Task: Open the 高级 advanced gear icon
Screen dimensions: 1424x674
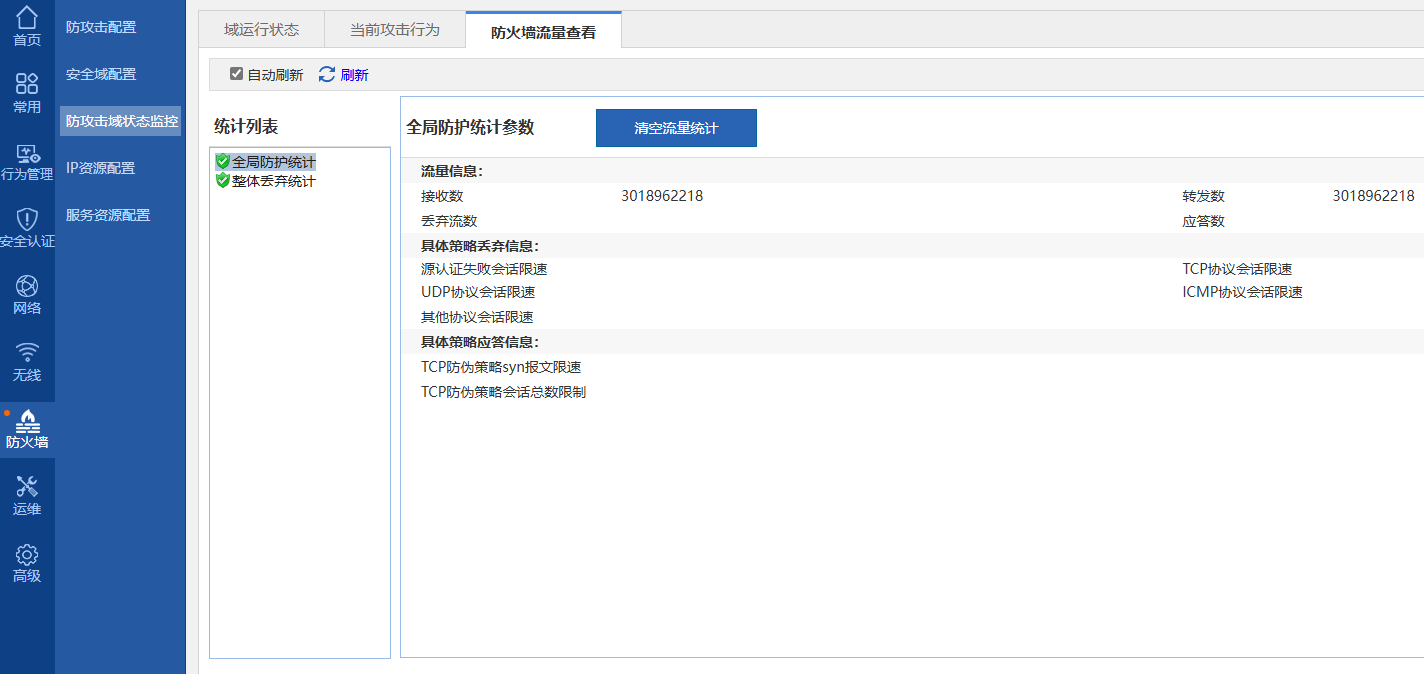Action: [27, 554]
